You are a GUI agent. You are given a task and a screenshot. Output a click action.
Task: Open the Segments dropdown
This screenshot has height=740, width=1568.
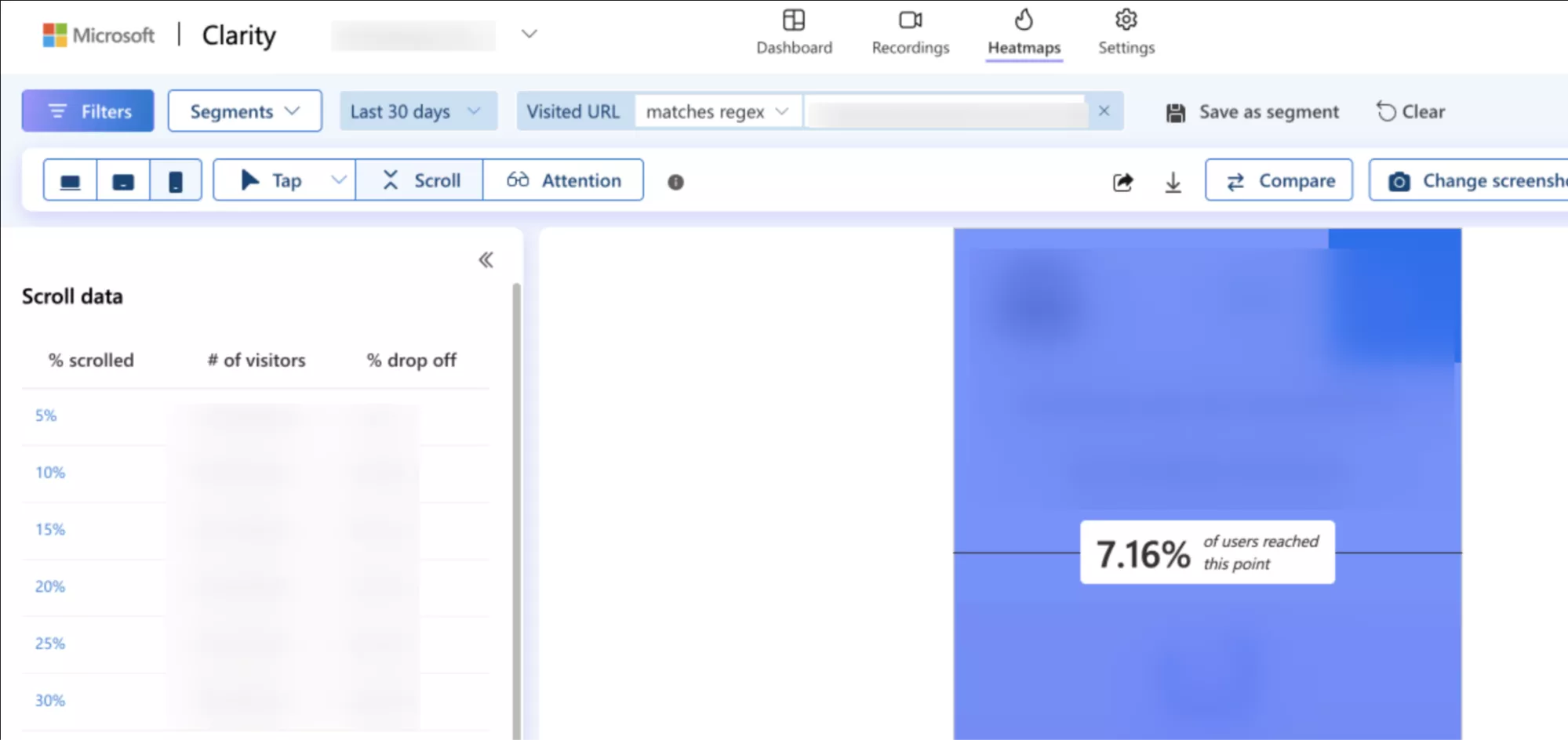click(x=245, y=111)
